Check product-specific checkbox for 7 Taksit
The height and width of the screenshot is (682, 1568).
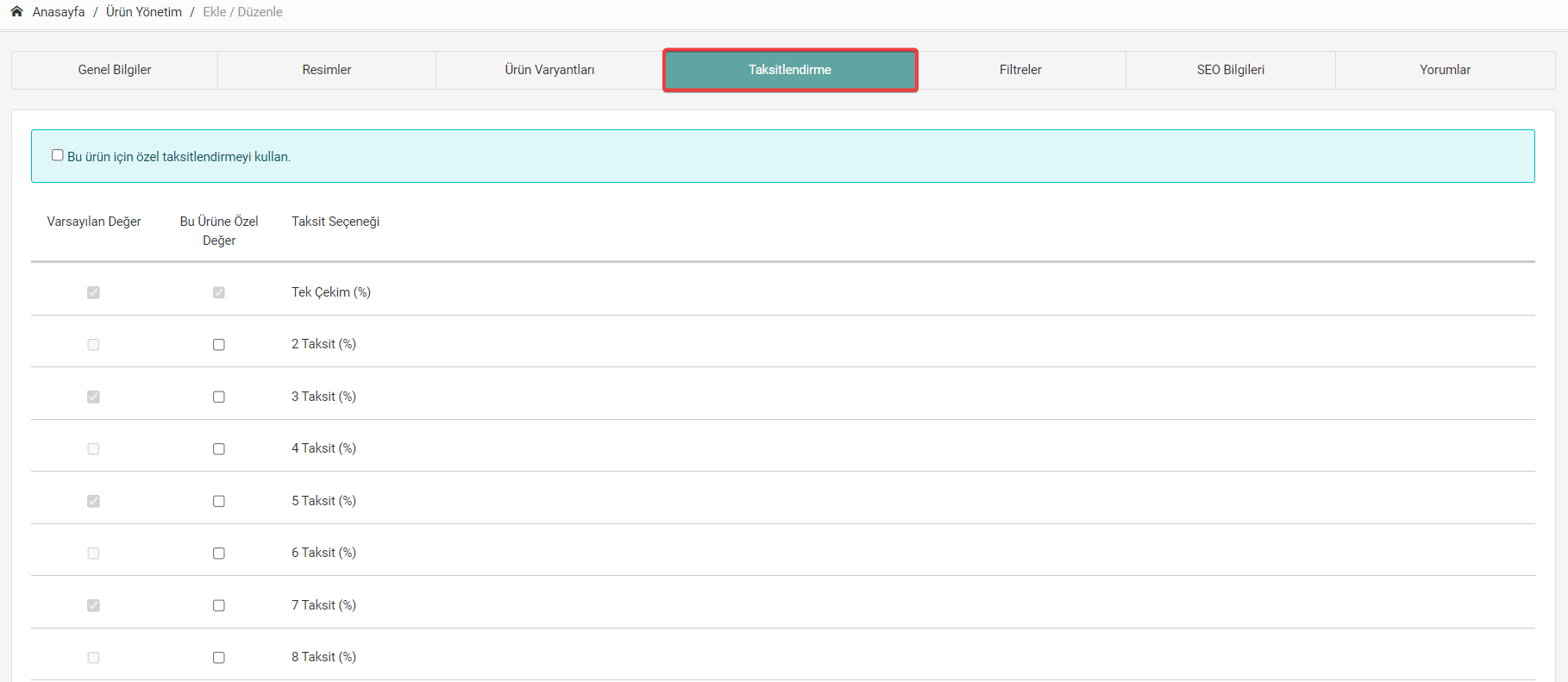pos(219,605)
